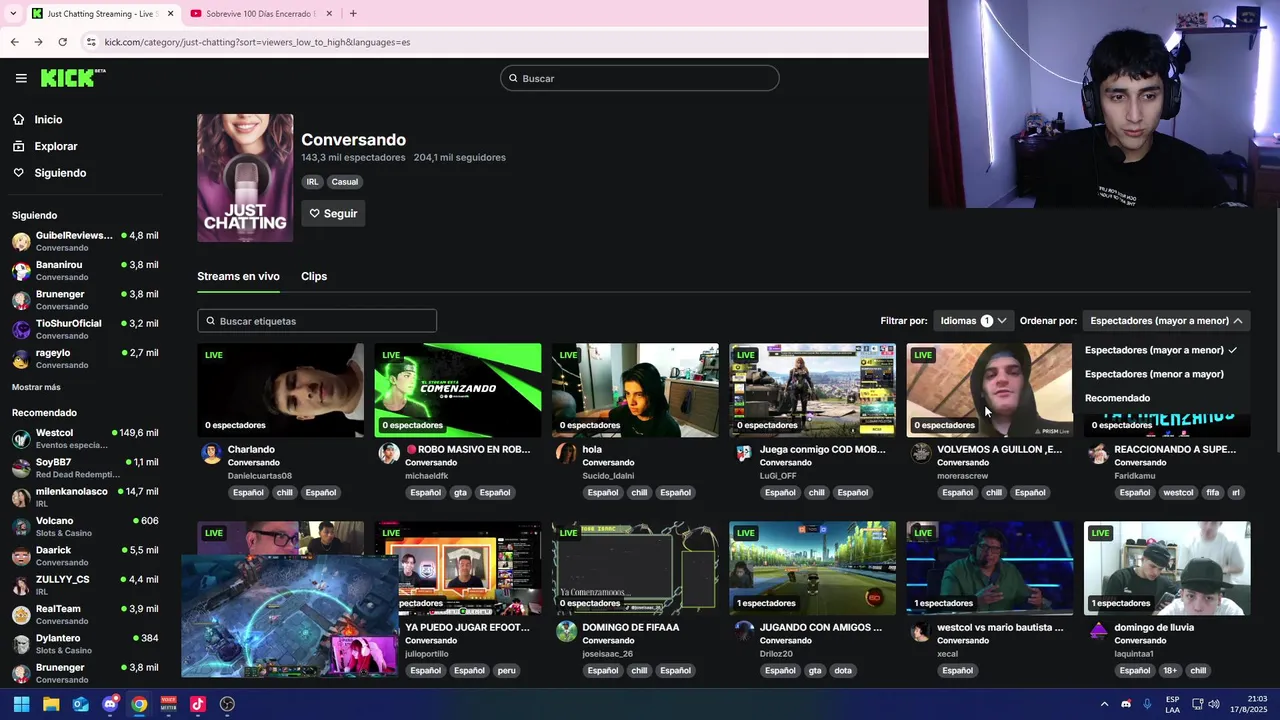Open Siguiendo in the sidebar
This screenshot has width=1280, height=720.
(x=60, y=173)
